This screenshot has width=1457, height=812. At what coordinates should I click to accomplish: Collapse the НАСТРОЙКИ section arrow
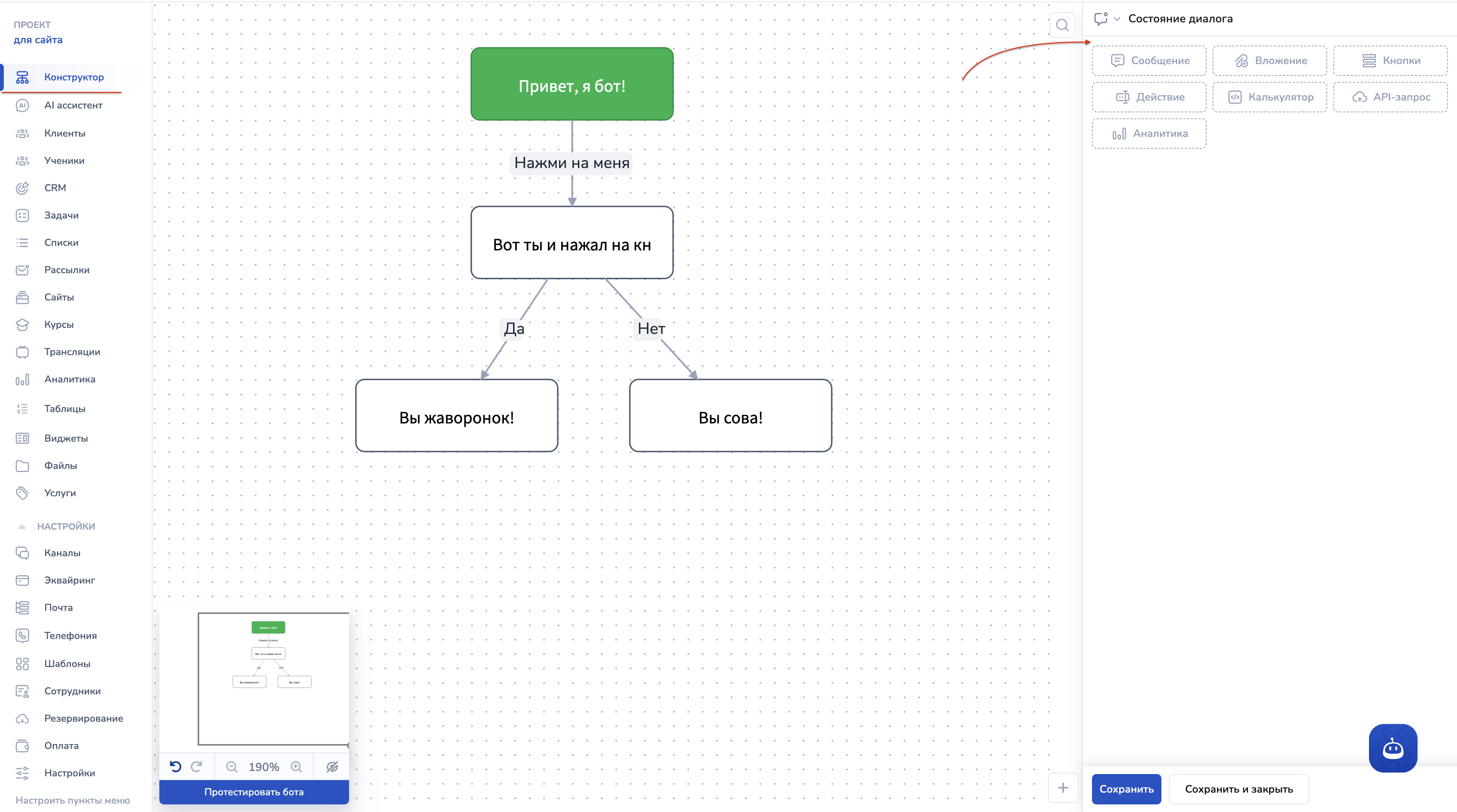coord(22,526)
